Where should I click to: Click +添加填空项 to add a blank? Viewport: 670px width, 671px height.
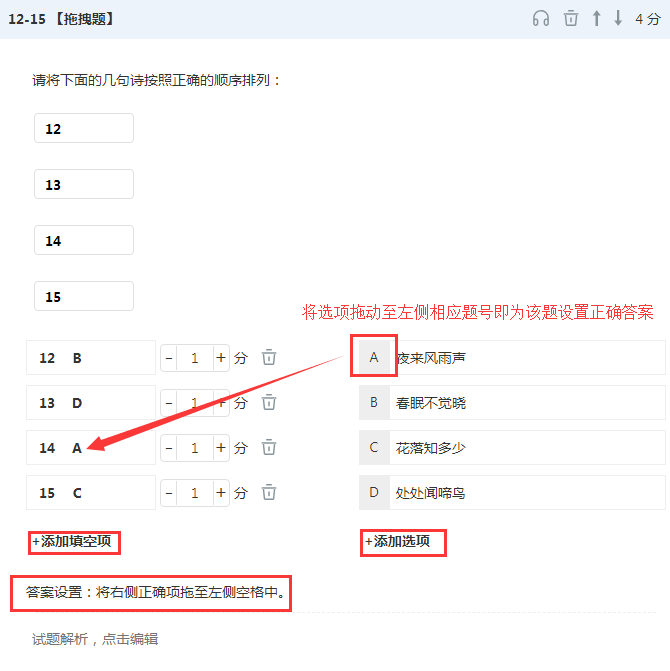tap(72, 541)
